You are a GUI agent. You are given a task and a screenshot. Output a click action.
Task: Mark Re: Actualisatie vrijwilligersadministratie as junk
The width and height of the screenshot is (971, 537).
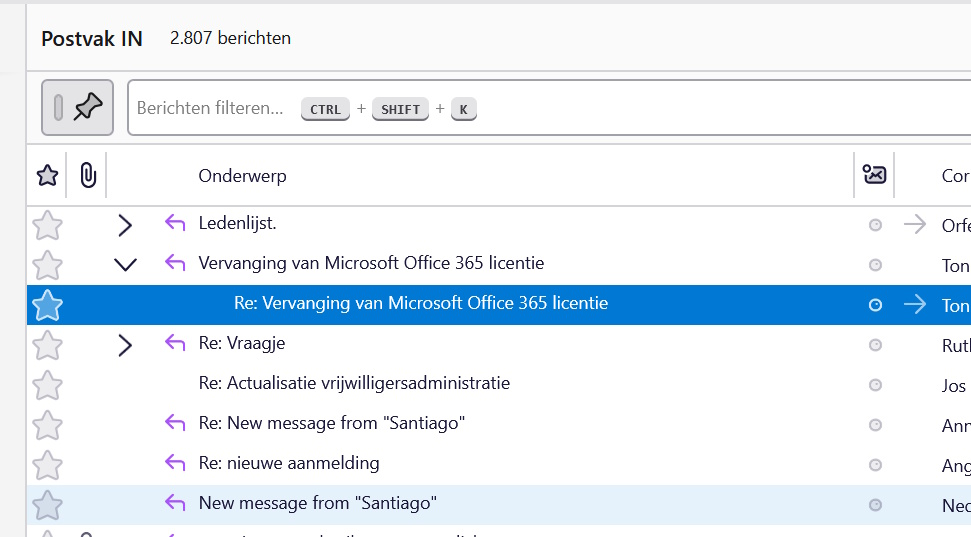coord(875,385)
